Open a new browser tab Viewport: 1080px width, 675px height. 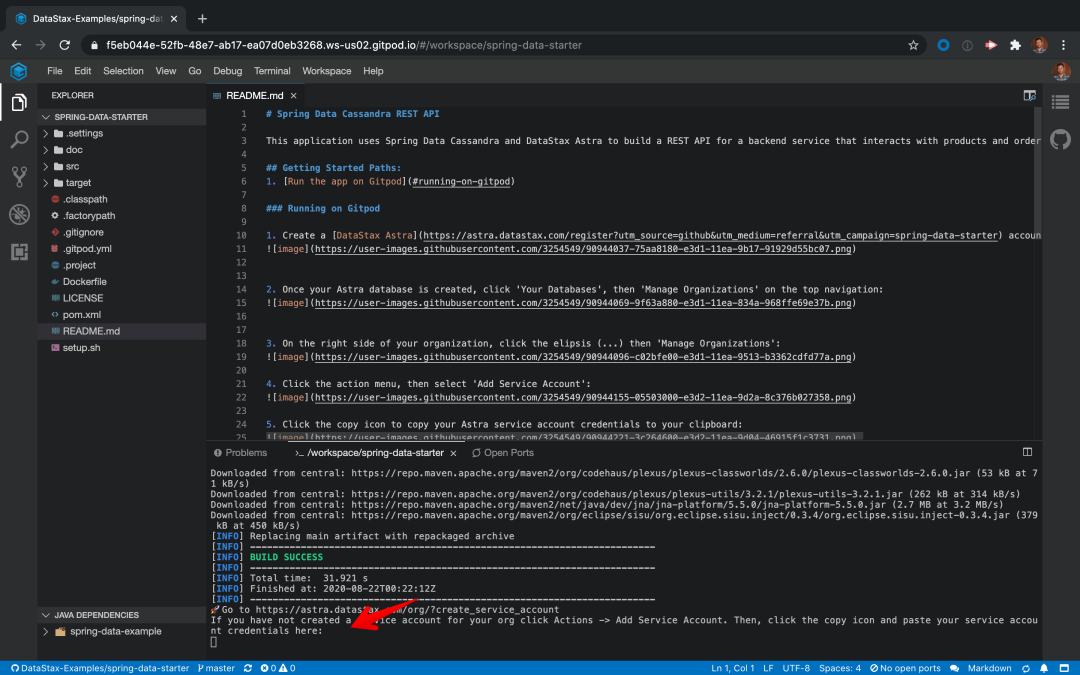tap(202, 19)
